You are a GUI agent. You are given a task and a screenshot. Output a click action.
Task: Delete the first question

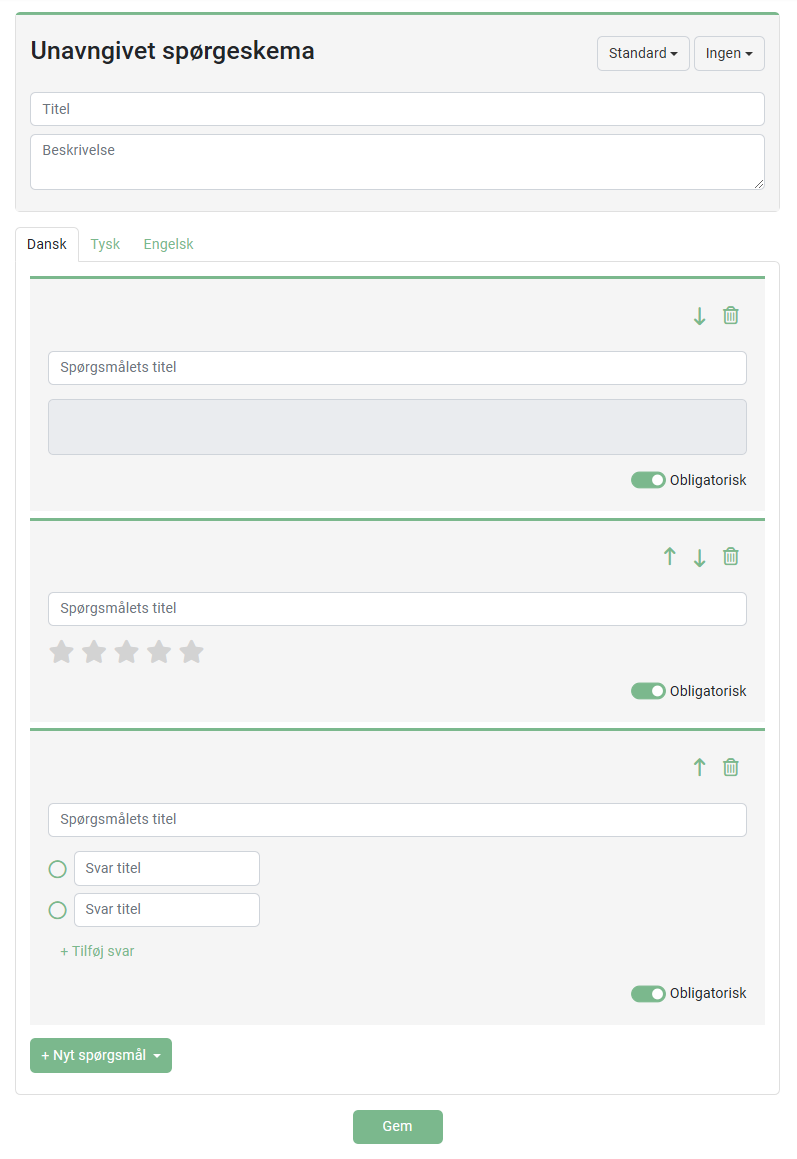click(x=731, y=316)
